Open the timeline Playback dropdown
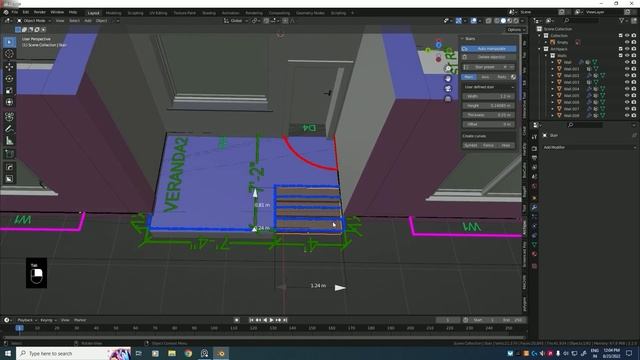640x360 pixels. tap(27, 320)
